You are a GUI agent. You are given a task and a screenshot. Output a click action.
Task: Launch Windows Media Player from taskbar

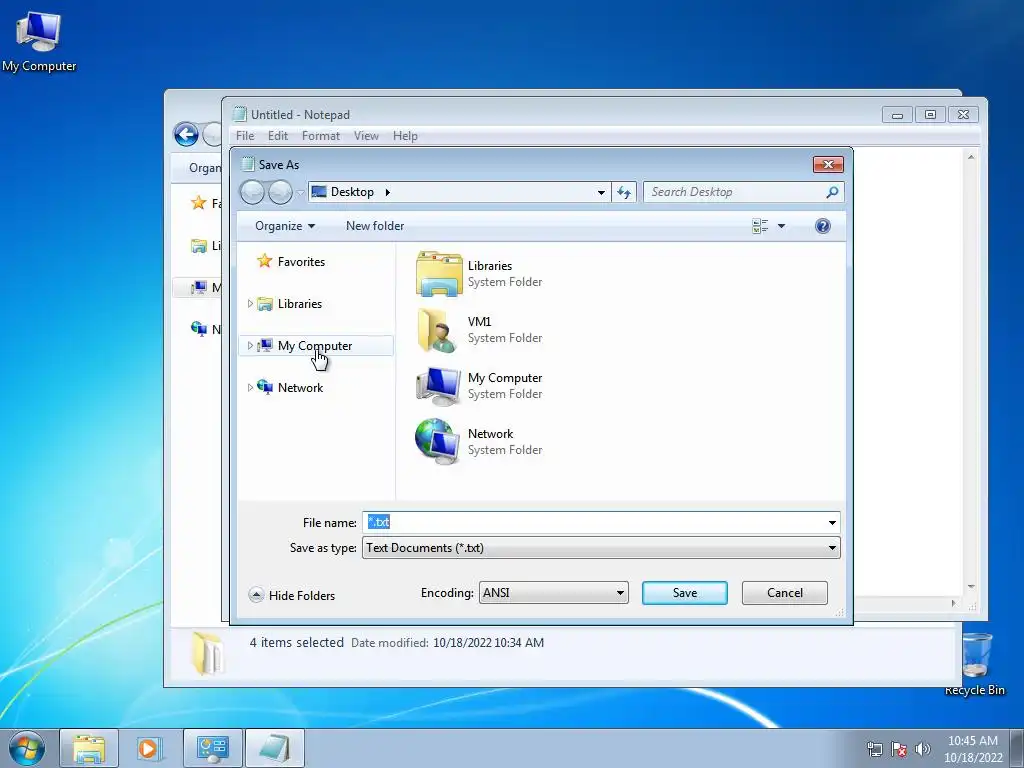pos(149,748)
